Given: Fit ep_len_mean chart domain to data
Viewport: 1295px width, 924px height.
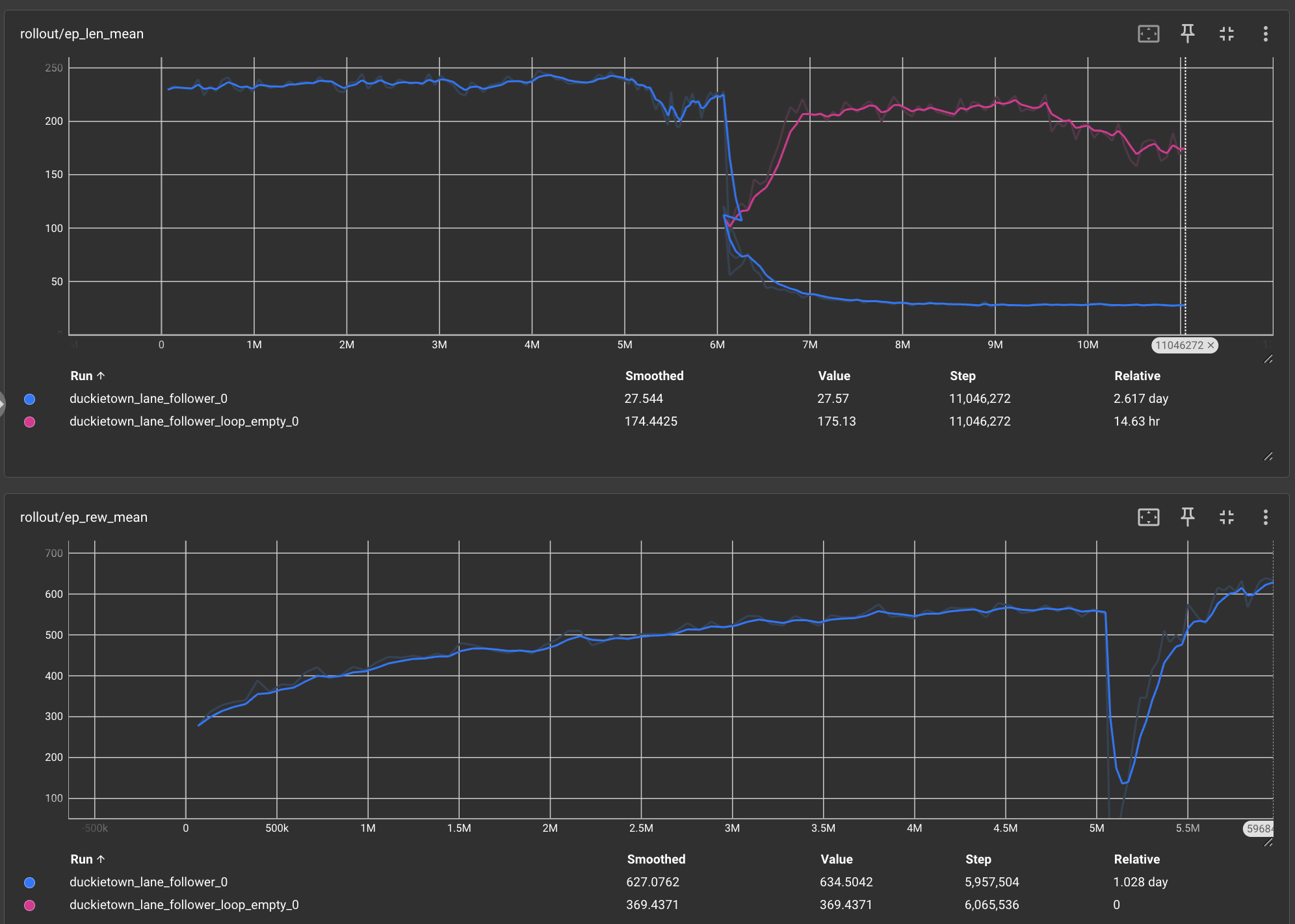Looking at the screenshot, I should tap(1148, 34).
